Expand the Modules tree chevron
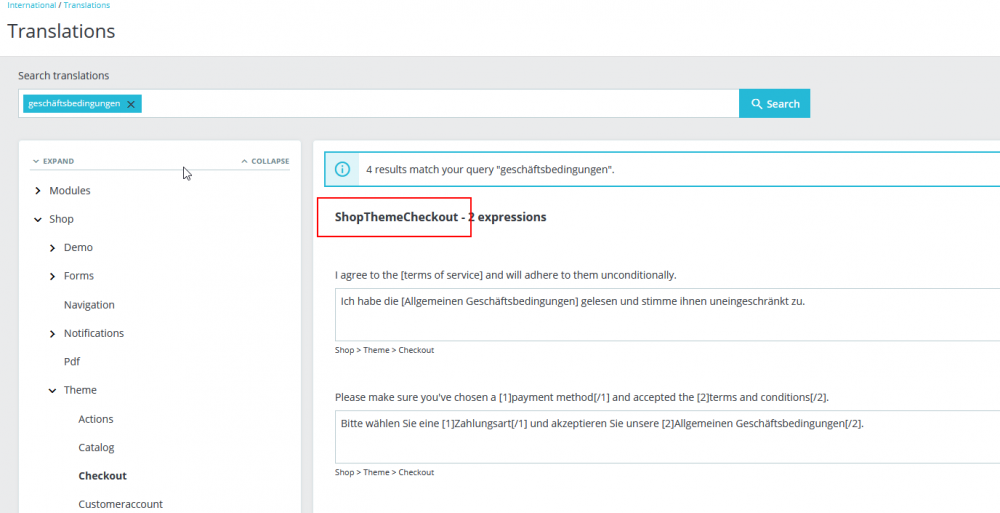Screen dimensions: 1000x513 pos(38,191)
